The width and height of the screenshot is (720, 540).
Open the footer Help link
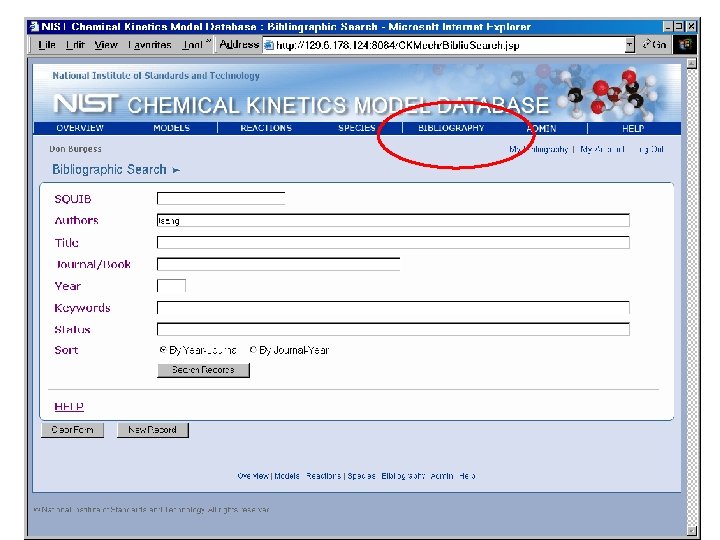pyautogui.click(x=467, y=476)
